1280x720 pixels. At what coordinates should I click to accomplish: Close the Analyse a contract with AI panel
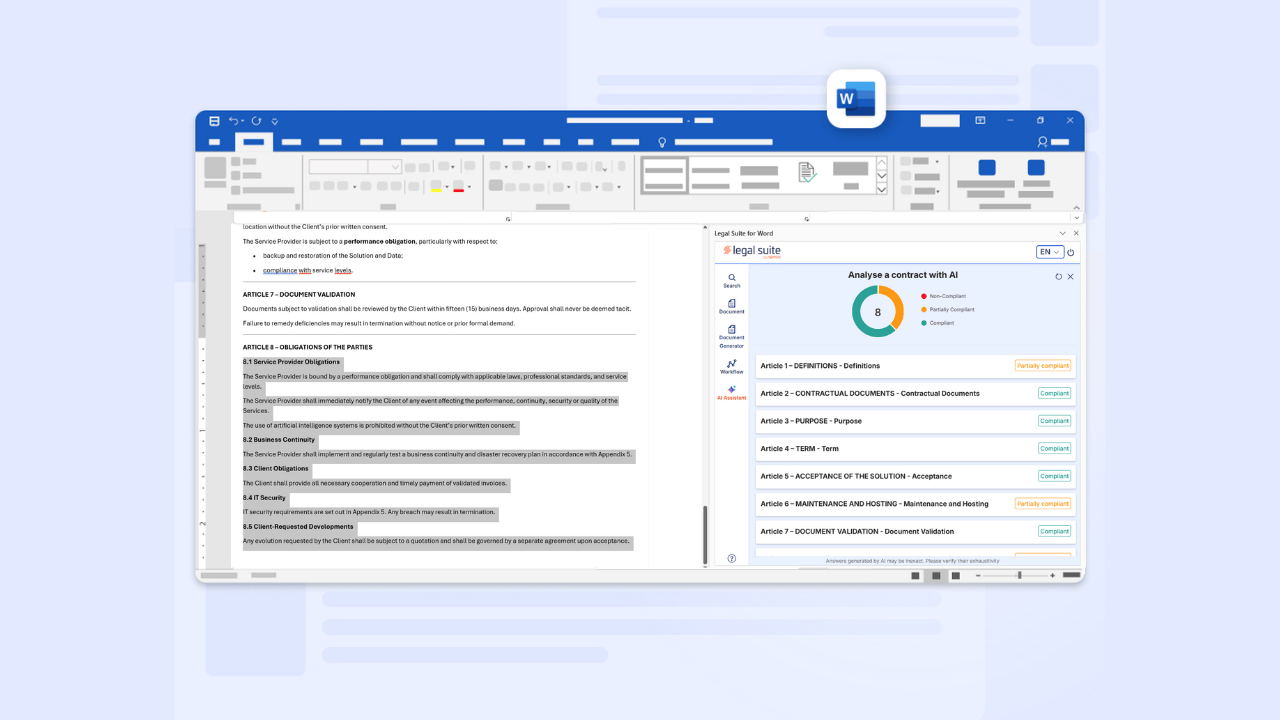[x=1071, y=276]
